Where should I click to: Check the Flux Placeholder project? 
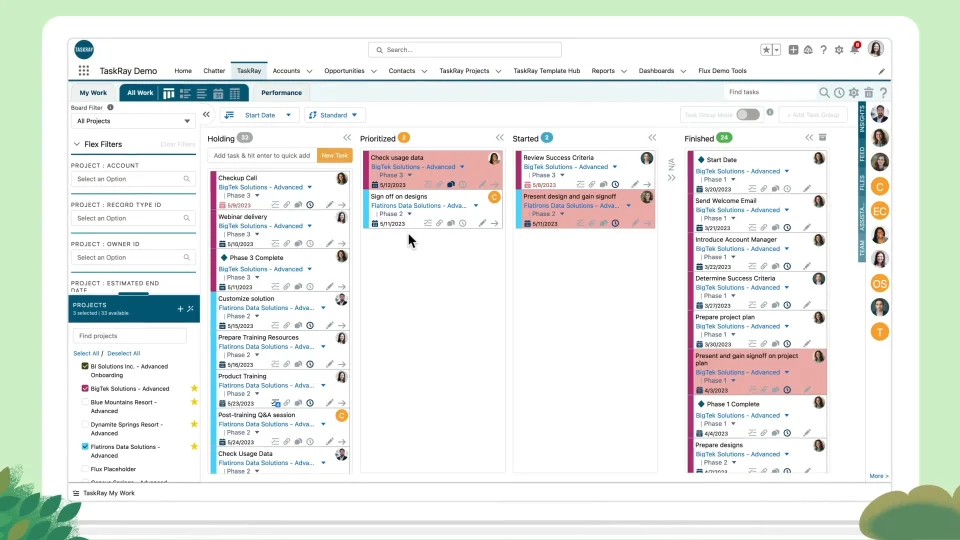click(x=85, y=469)
